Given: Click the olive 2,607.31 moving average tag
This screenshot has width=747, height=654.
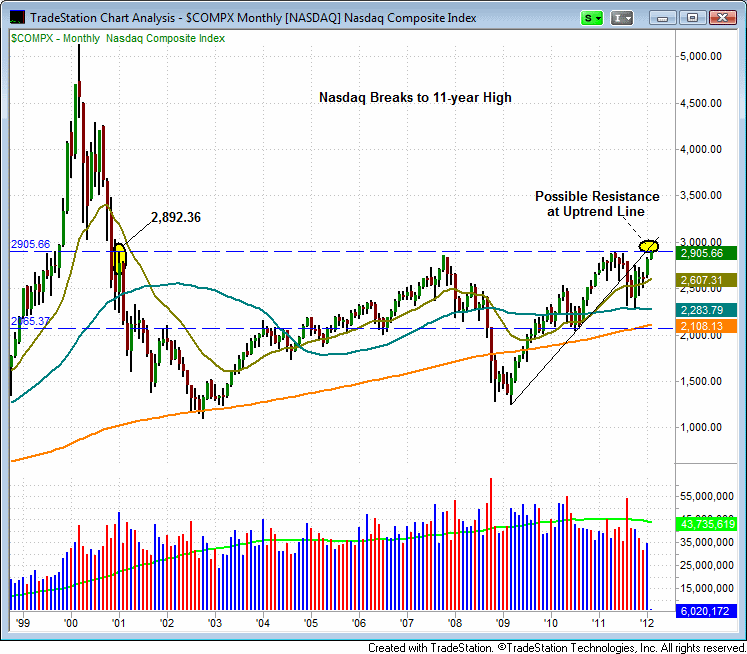Looking at the screenshot, I should 707,281.
